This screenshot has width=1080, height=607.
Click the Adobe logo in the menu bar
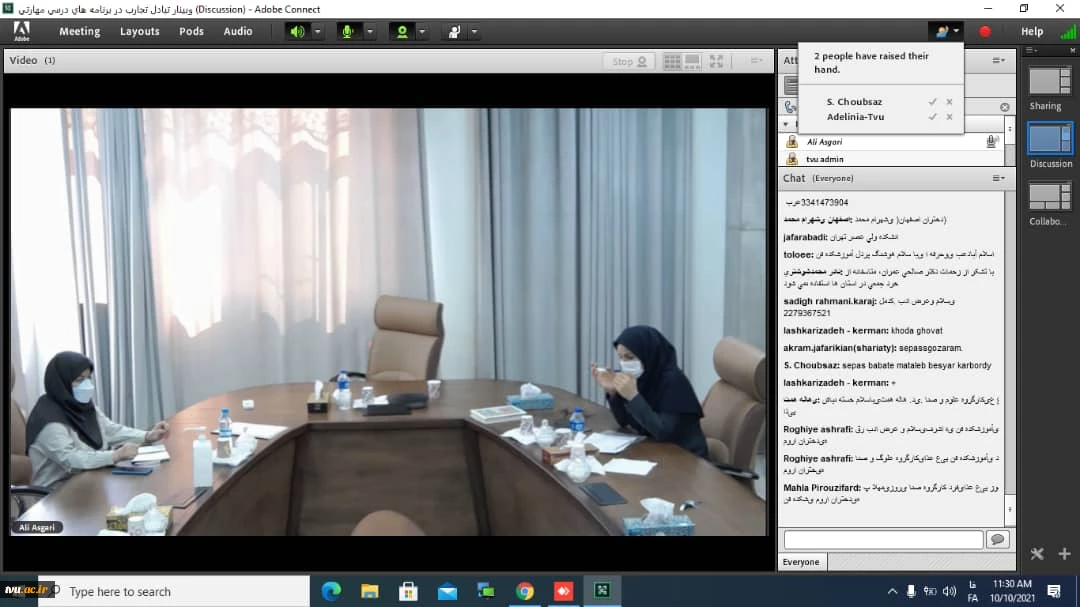pos(21,31)
